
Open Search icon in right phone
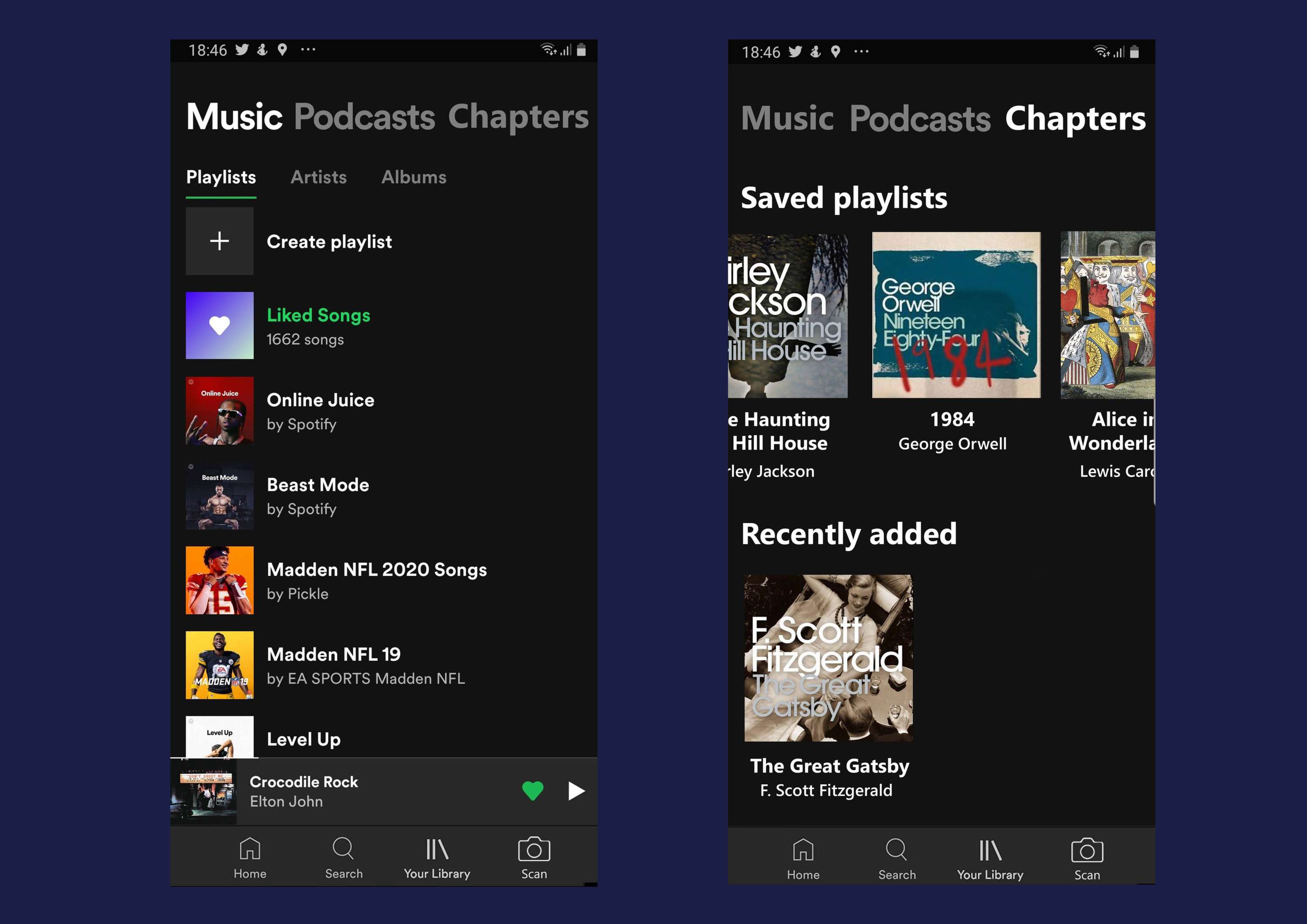(x=897, y=860)
